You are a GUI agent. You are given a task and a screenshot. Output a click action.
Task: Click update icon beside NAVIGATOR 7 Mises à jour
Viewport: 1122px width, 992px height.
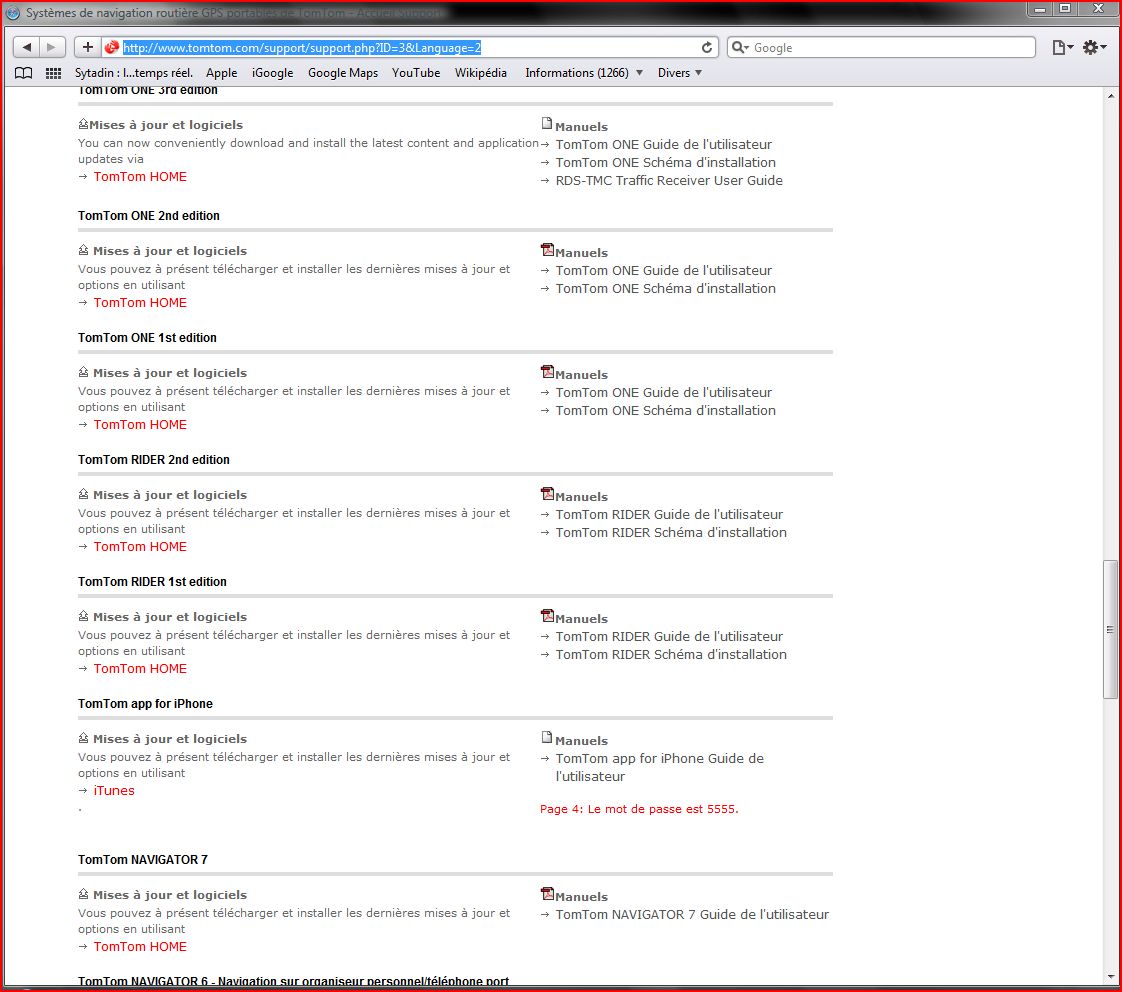coord(84,894)
